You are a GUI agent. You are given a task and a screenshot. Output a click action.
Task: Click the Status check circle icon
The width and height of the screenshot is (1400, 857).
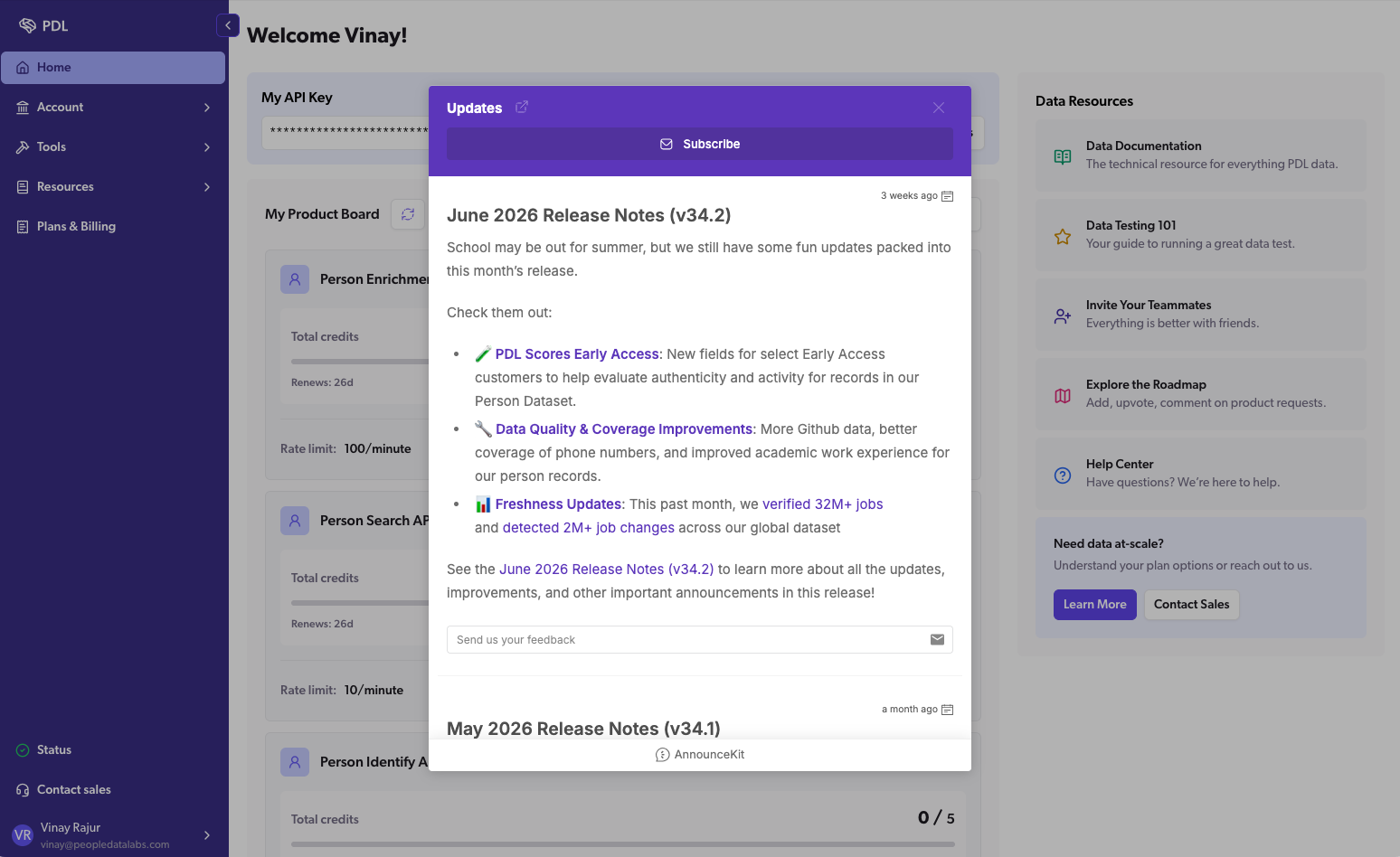pyautogui.click(x=23, y=750)
